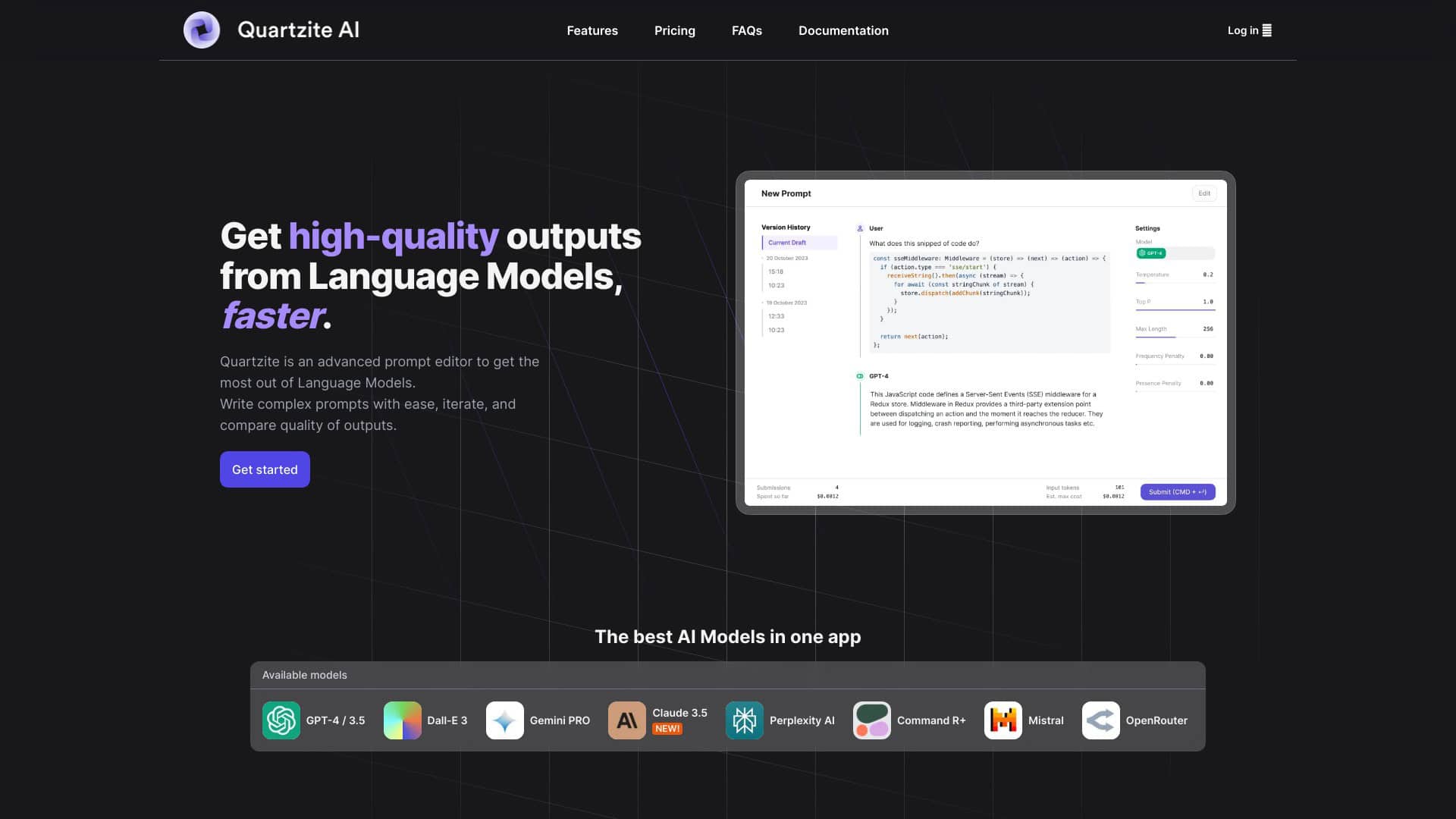Open the Pricing page

tap(674, 30)
